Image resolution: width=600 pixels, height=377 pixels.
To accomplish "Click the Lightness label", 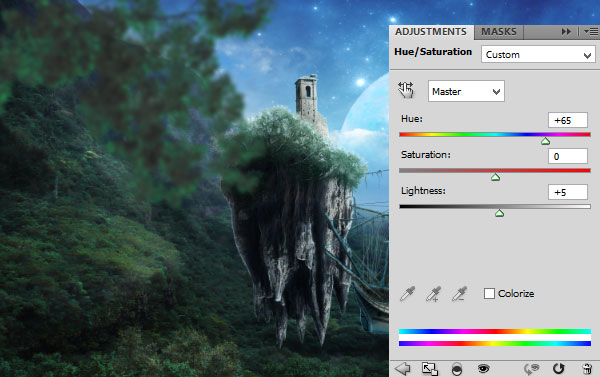I will (423, 191).
